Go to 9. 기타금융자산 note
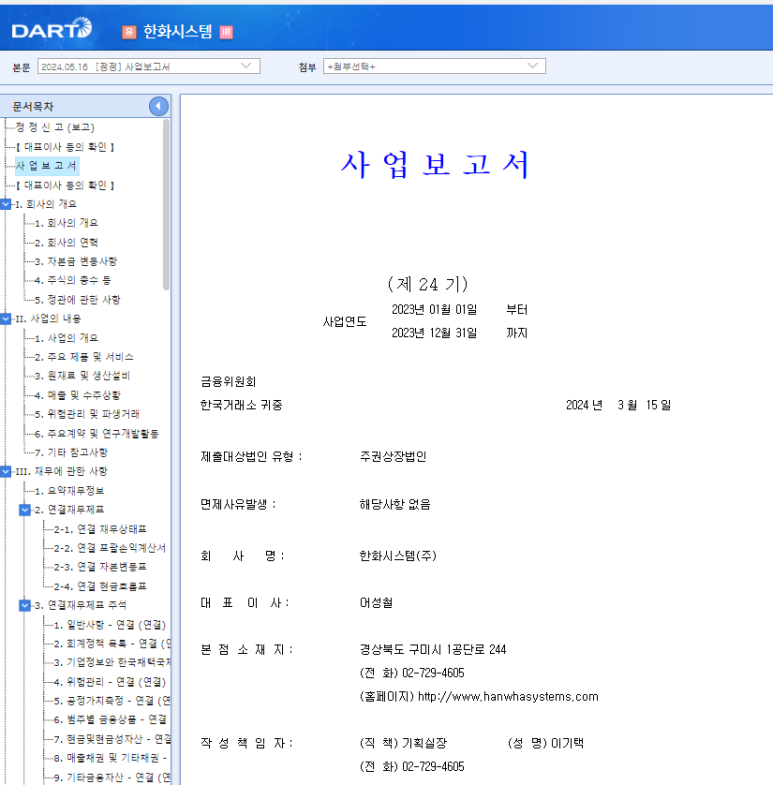The image size is (773, 785). (x=112, y=777)
